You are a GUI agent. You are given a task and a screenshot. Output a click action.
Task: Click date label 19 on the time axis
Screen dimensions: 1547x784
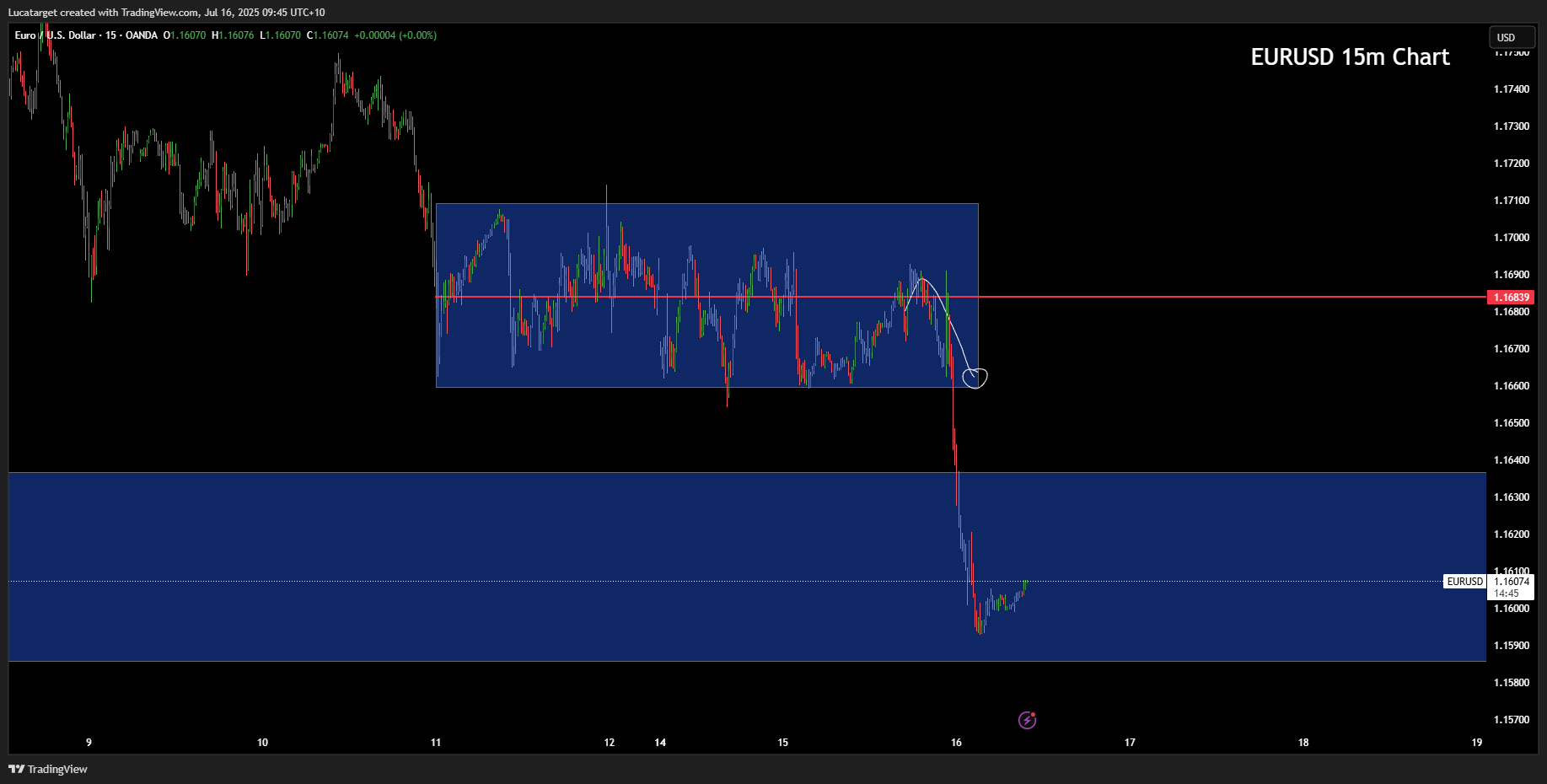pyautogui.click(x=1476, y=743)
